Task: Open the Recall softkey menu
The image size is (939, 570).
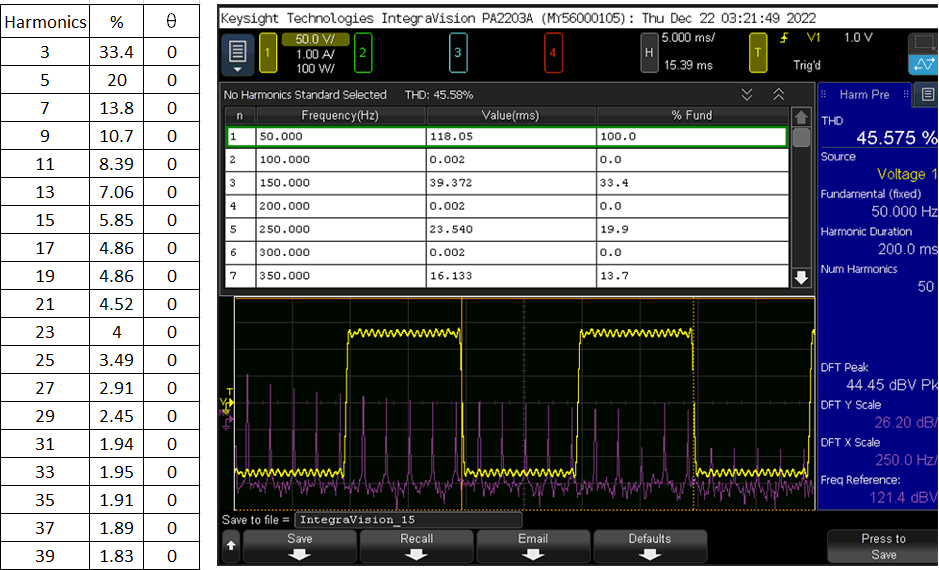Action: point(416,546)
